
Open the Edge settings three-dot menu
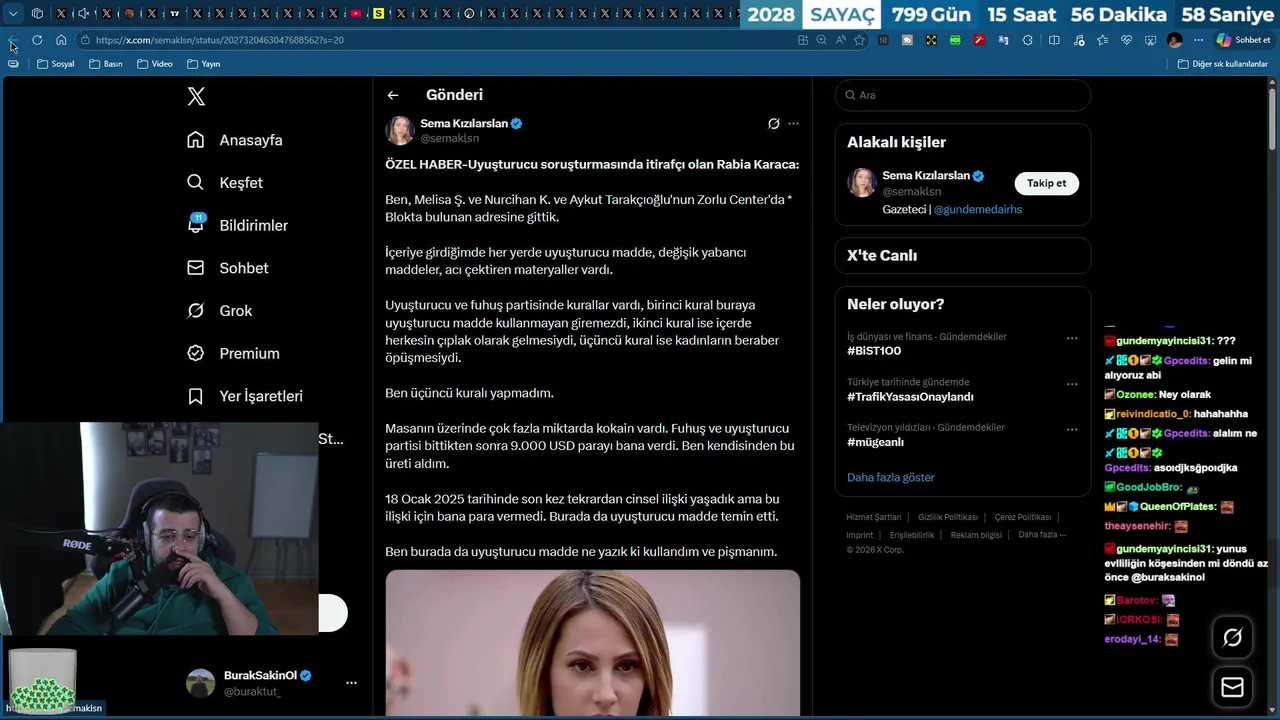[x=1198, y=40]
